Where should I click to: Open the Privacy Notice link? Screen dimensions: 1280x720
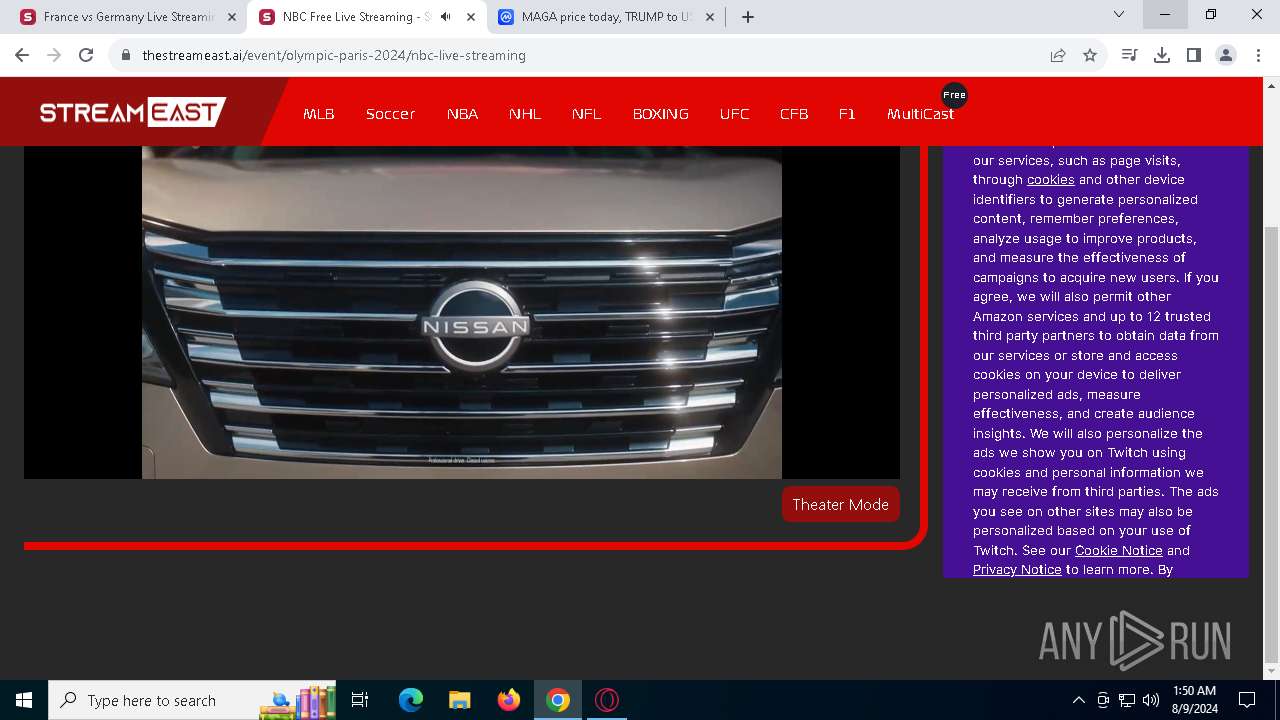[x=1017, y=570]
